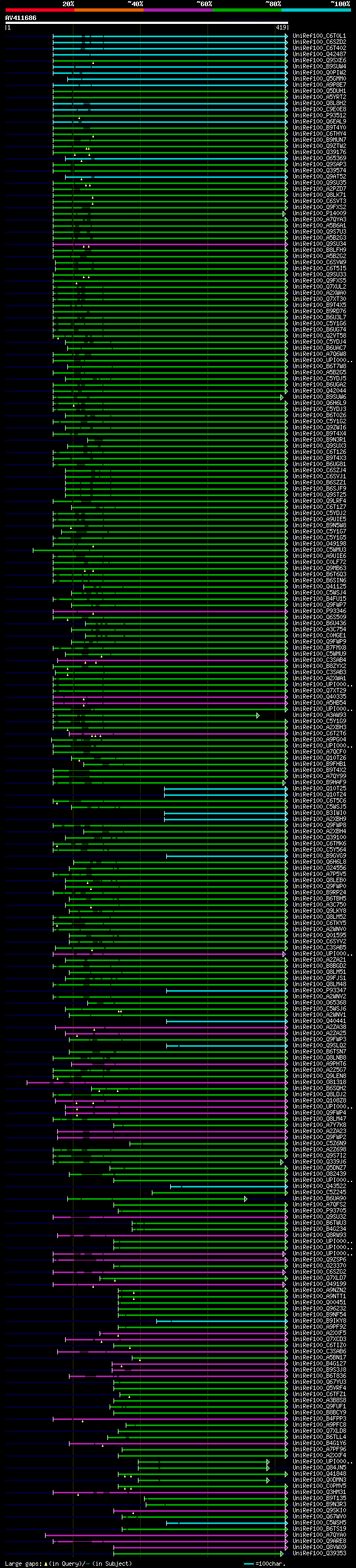Select the label UniRef100_B9HAF9
Image resolution: width=356 pixels, height=1568 pixels.
(x=319, y=782)
